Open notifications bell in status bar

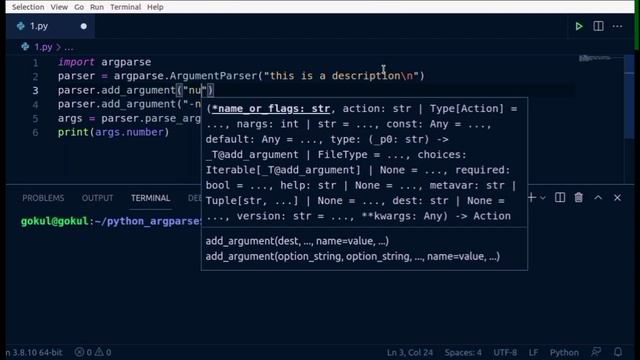click(x=618, y=352)
